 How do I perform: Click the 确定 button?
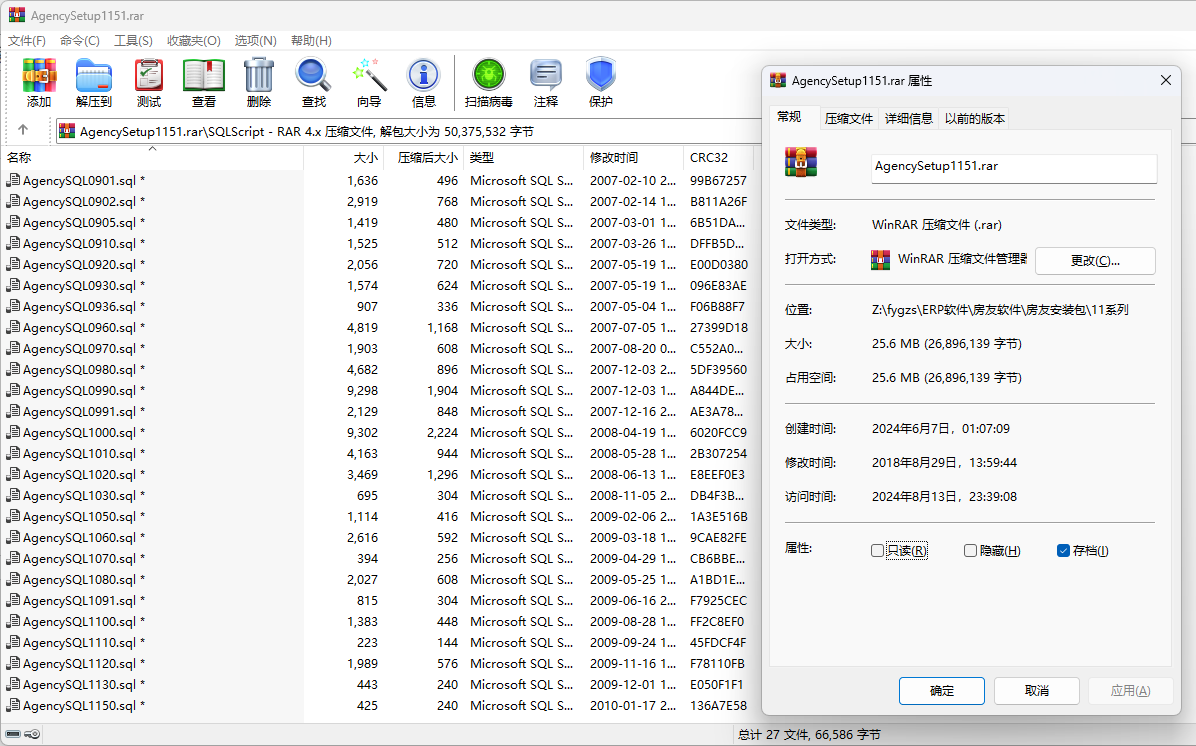click(941, 690)
